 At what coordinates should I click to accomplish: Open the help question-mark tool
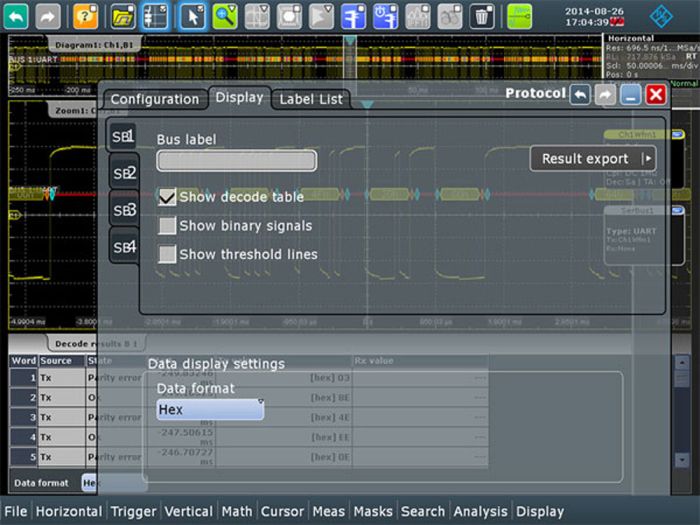point(85,17)
